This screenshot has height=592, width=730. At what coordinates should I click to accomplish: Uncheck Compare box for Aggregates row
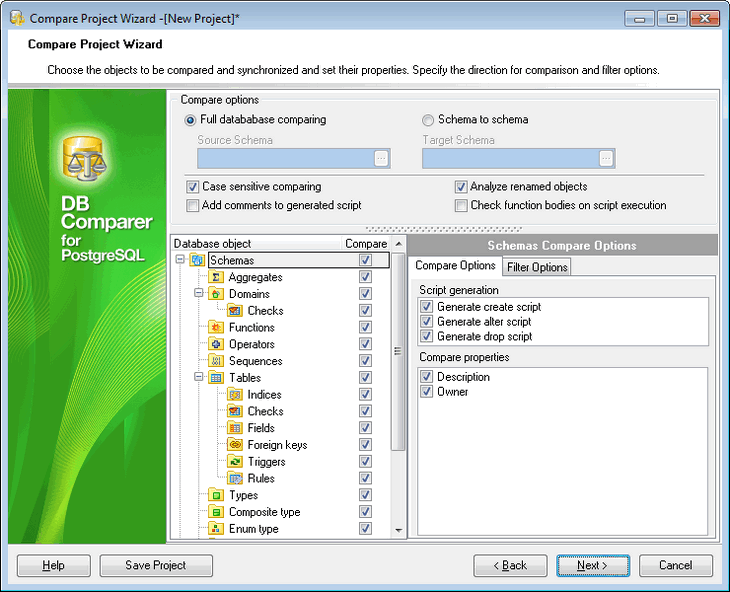click(x=365, y=277)
